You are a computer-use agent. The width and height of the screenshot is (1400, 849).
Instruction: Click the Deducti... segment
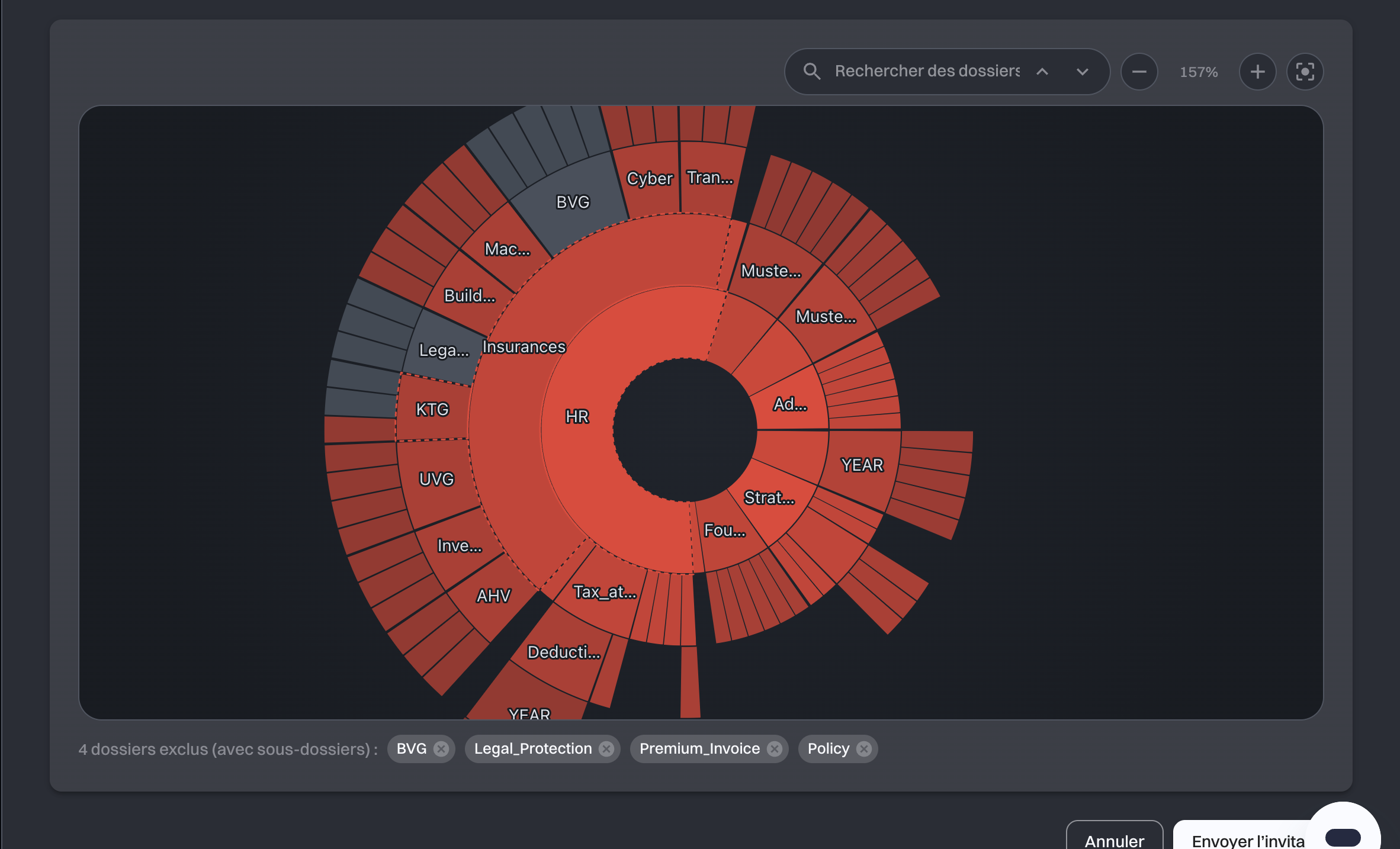pos(564,652)
